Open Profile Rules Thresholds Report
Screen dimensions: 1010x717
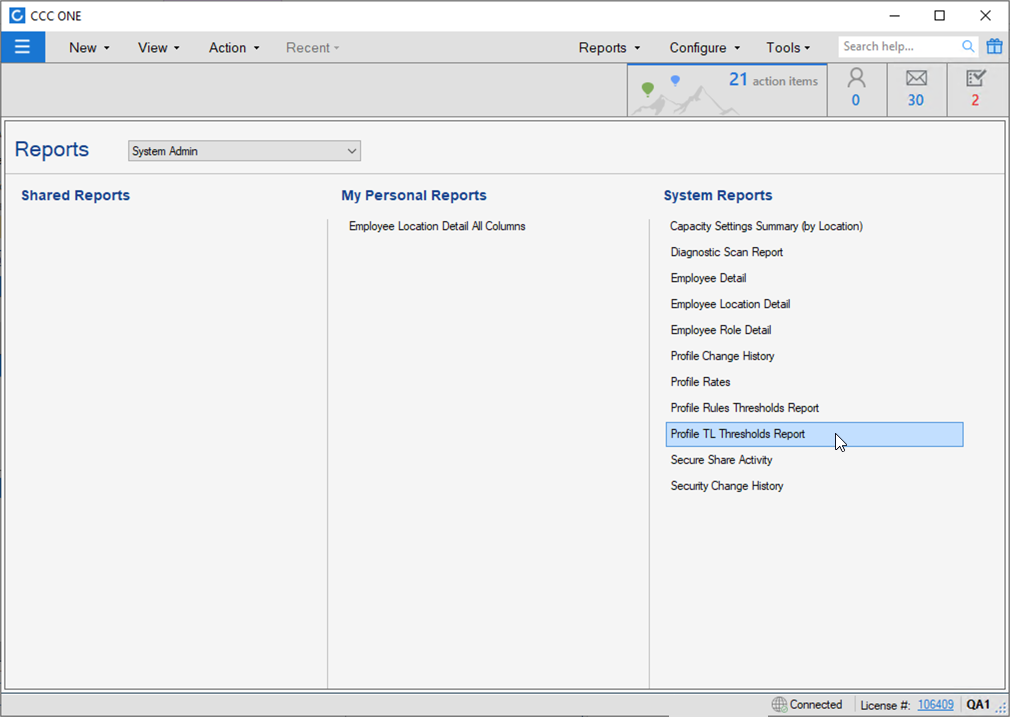coord(745,408)
